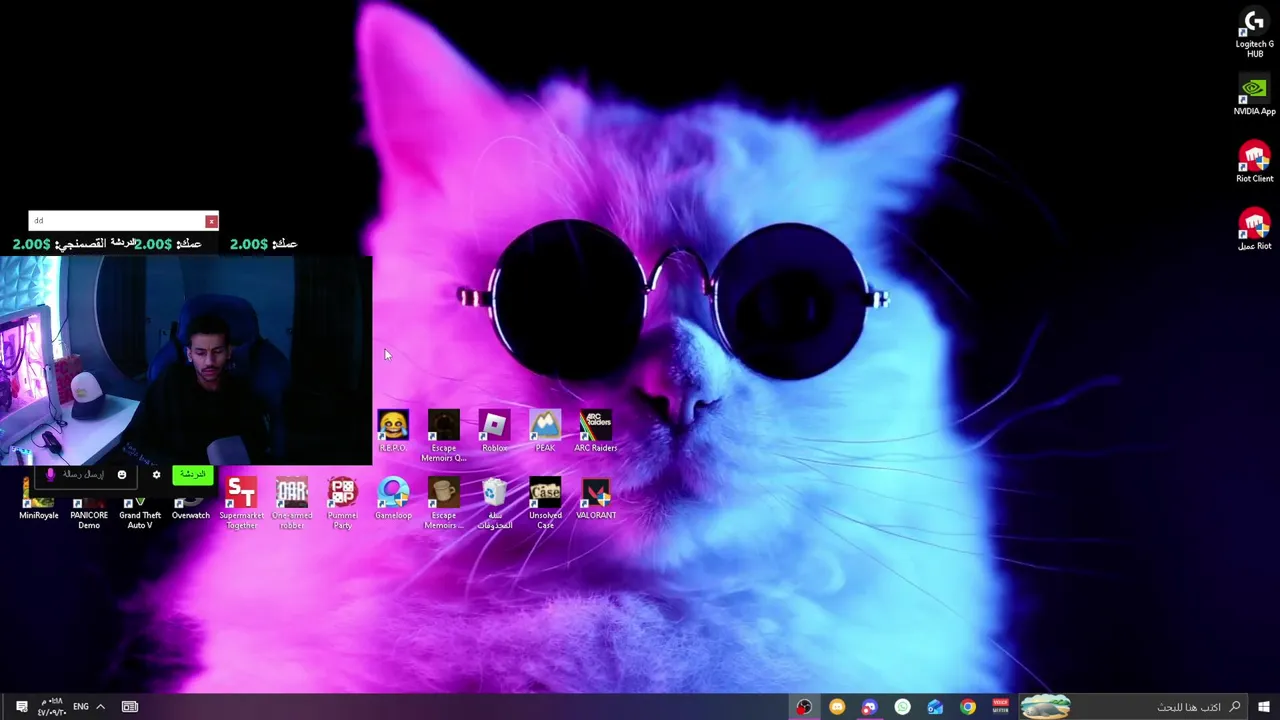The width and height of the screenshot is (1280, 720).
Task: Select the One-armed robber shortcut
Action: 292,503
